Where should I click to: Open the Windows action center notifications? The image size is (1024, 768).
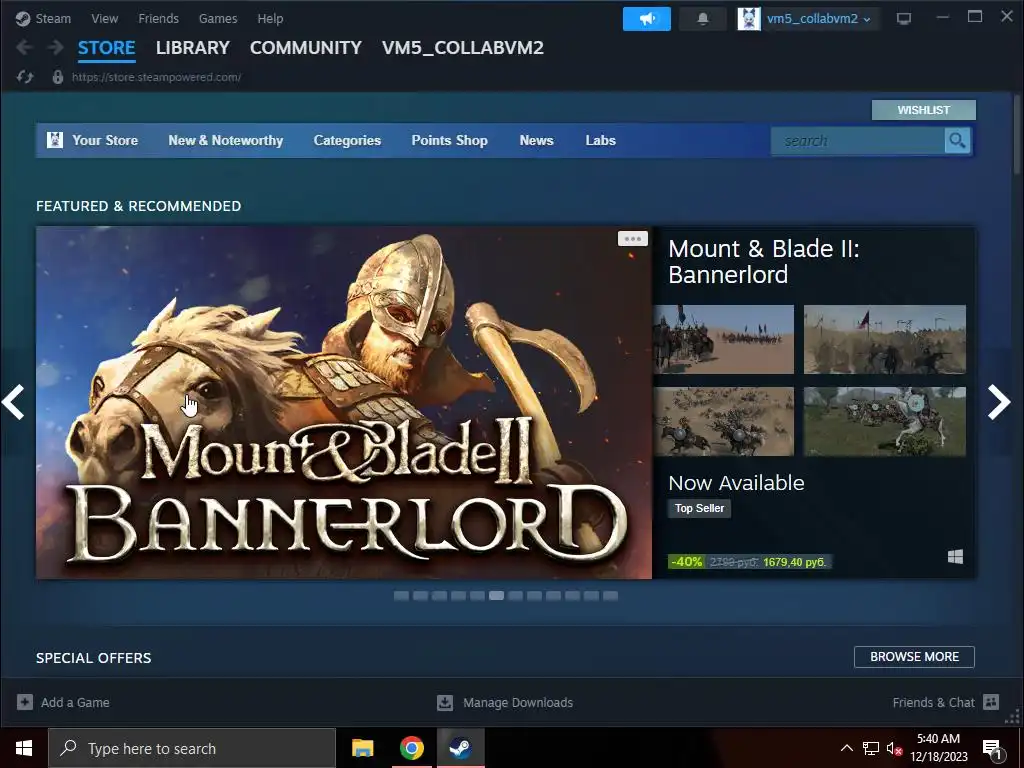coord(993,750)
